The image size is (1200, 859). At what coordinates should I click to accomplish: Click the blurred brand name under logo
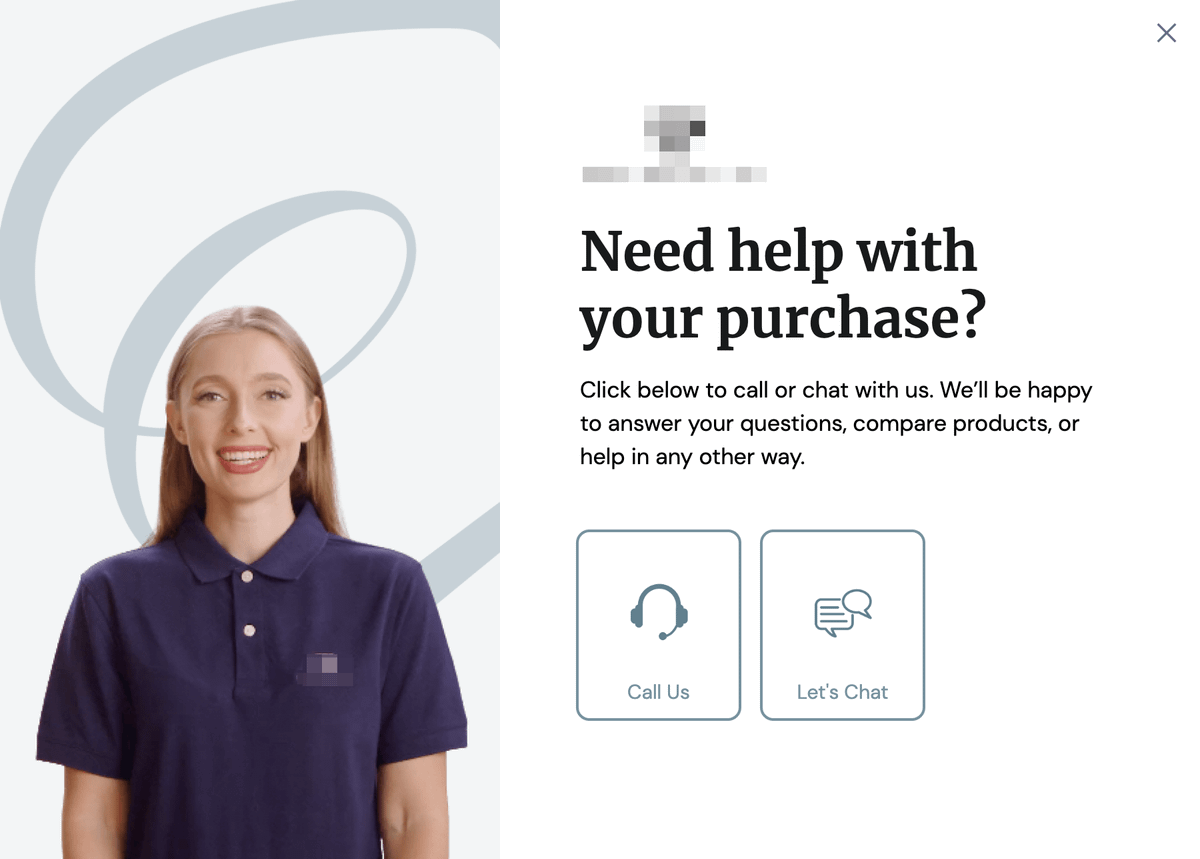(675, 174)
